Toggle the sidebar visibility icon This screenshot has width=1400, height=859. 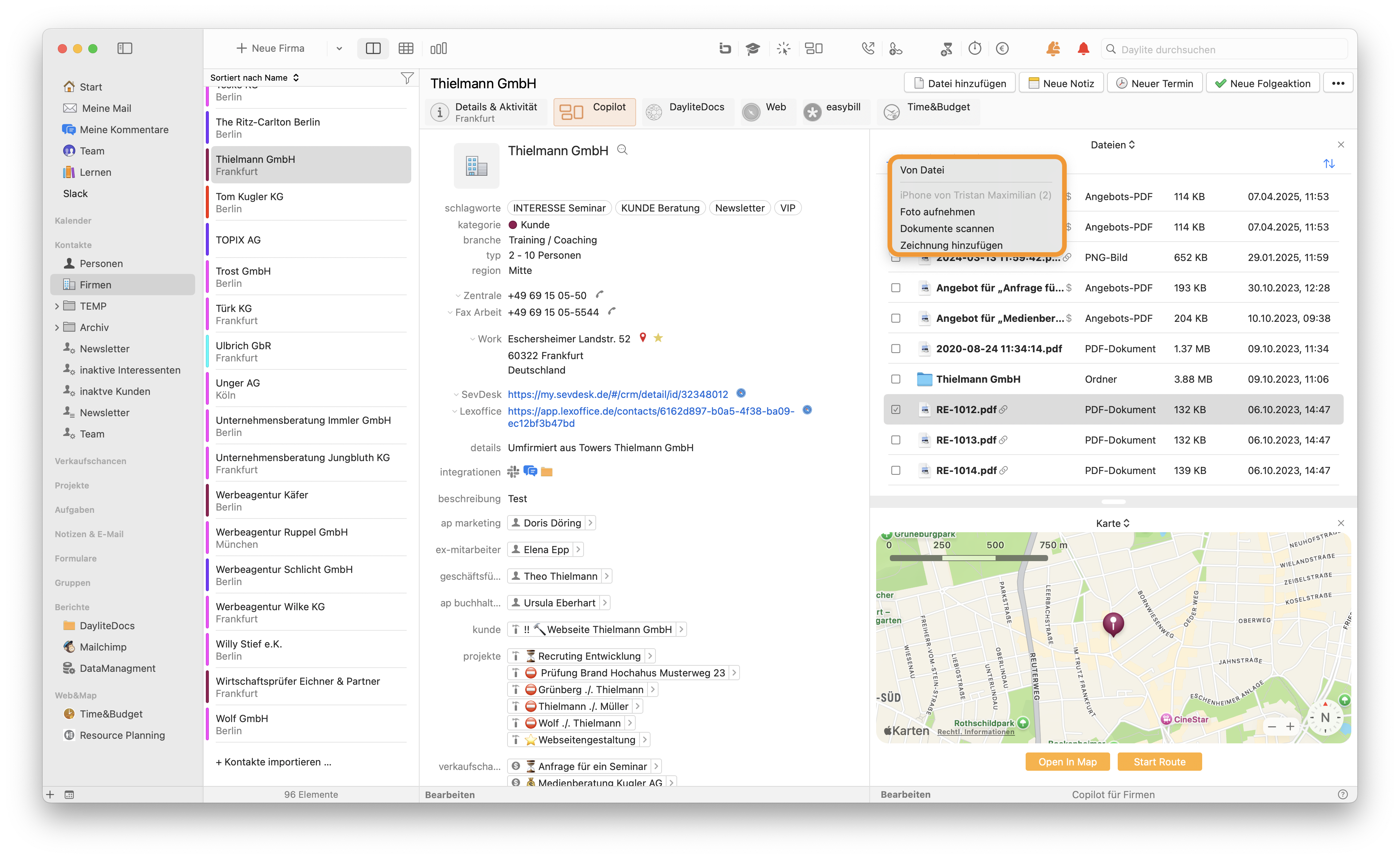125,49
